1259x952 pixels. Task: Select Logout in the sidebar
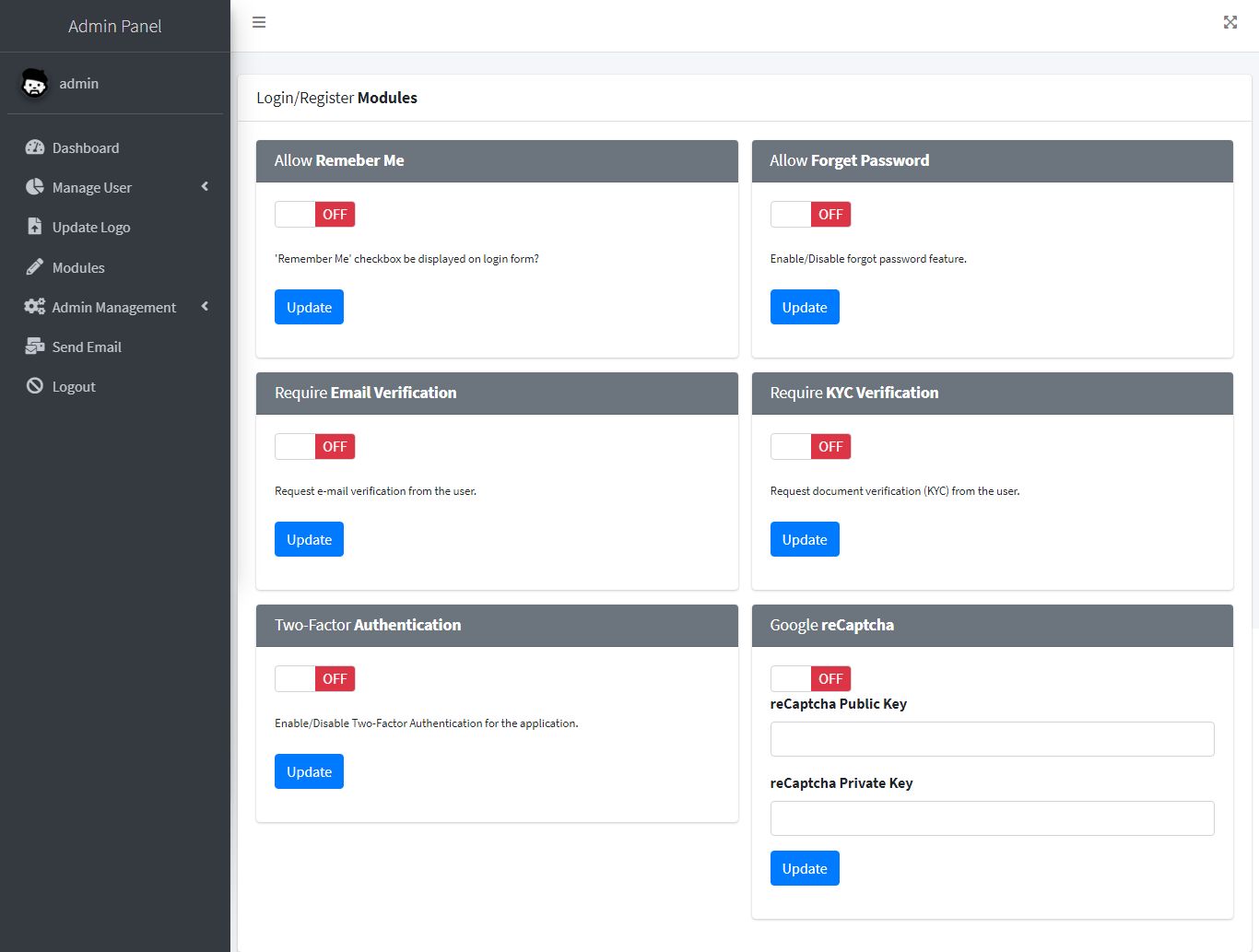115,386
